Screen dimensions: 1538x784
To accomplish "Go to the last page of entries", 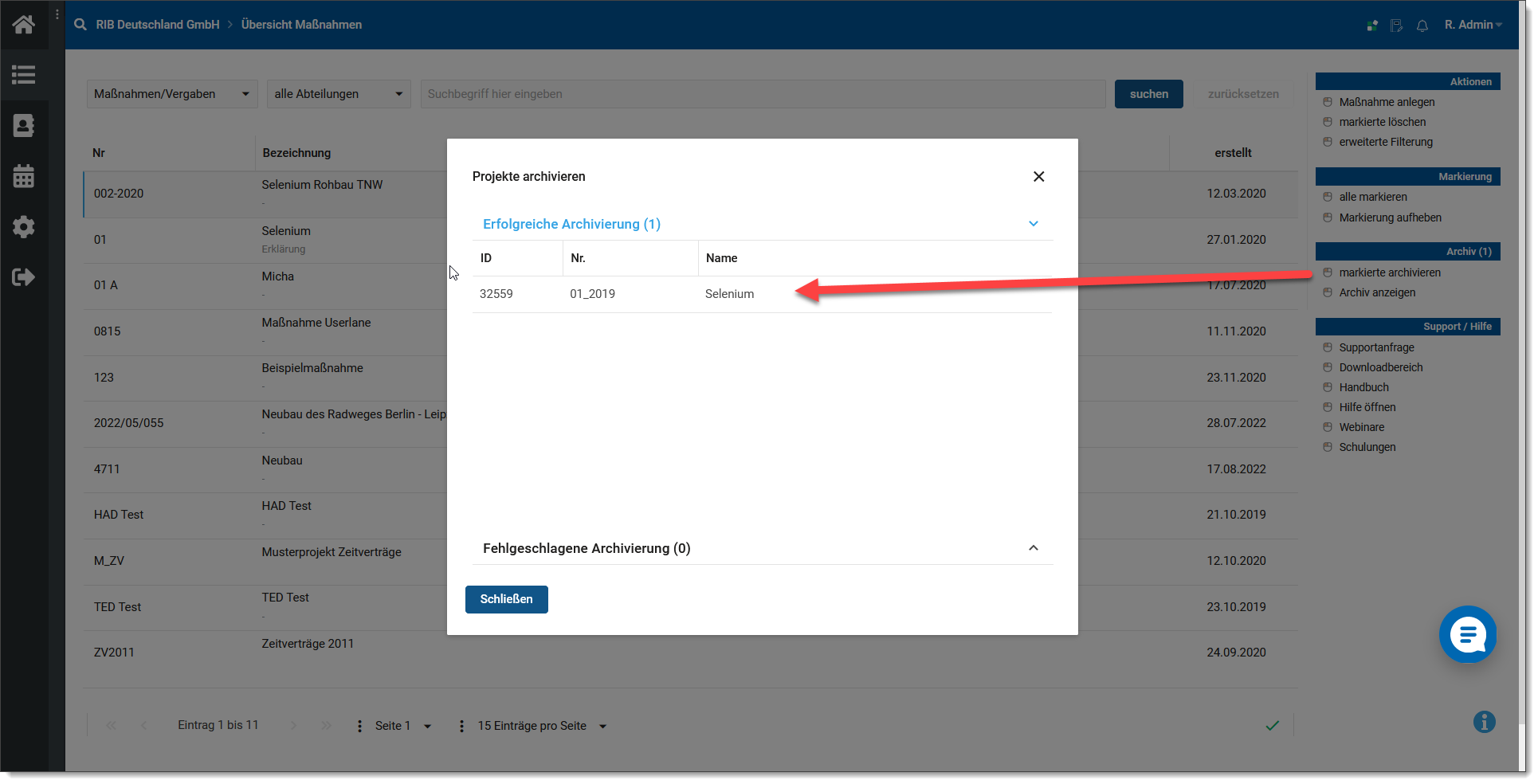I will pyautogui.click(x=326, y=725).
